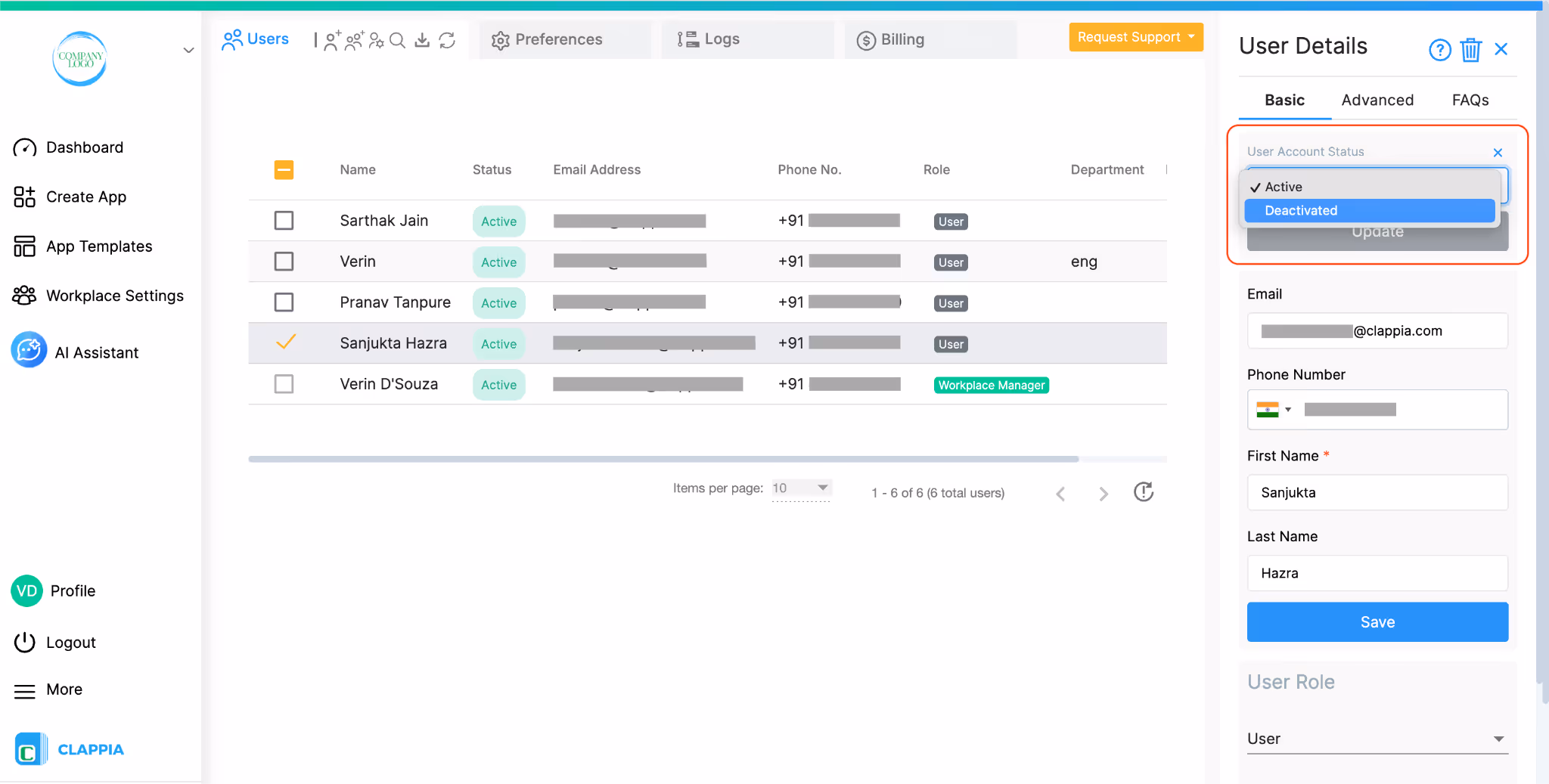Click the Department column header

pos(1107,170)
